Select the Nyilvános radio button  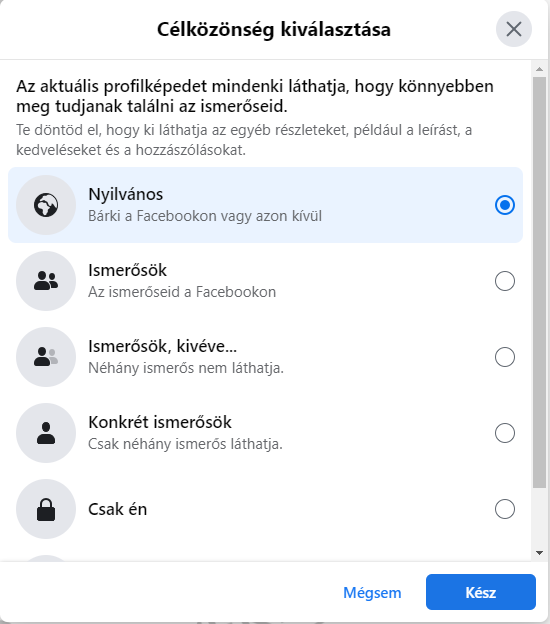pyautogui.click(x=505, y=205)
